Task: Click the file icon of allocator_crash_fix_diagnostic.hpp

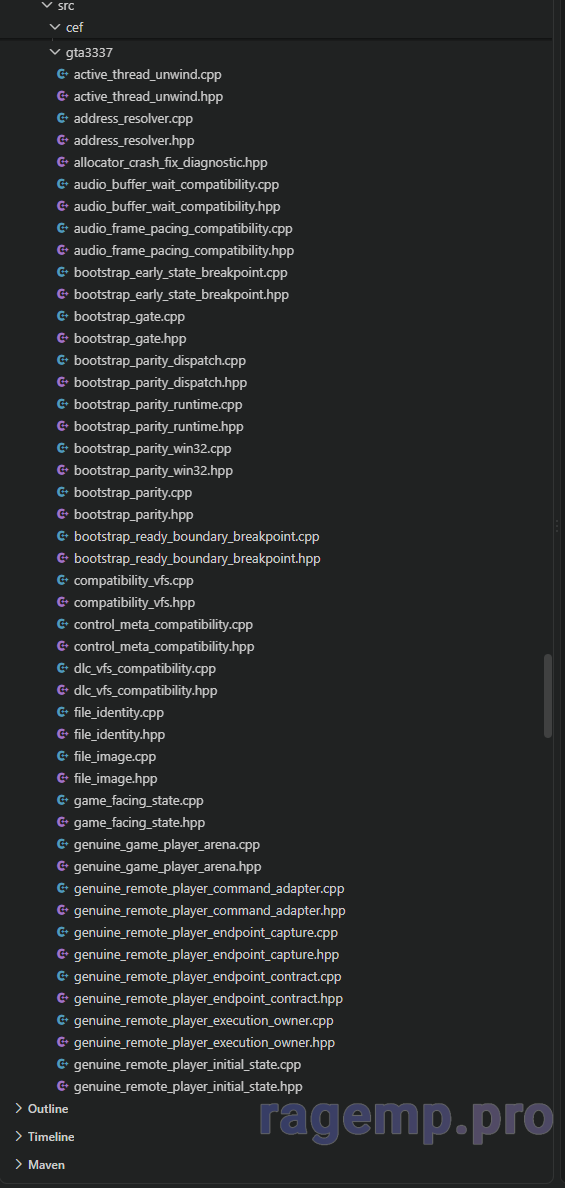Action: pos(63,162)
